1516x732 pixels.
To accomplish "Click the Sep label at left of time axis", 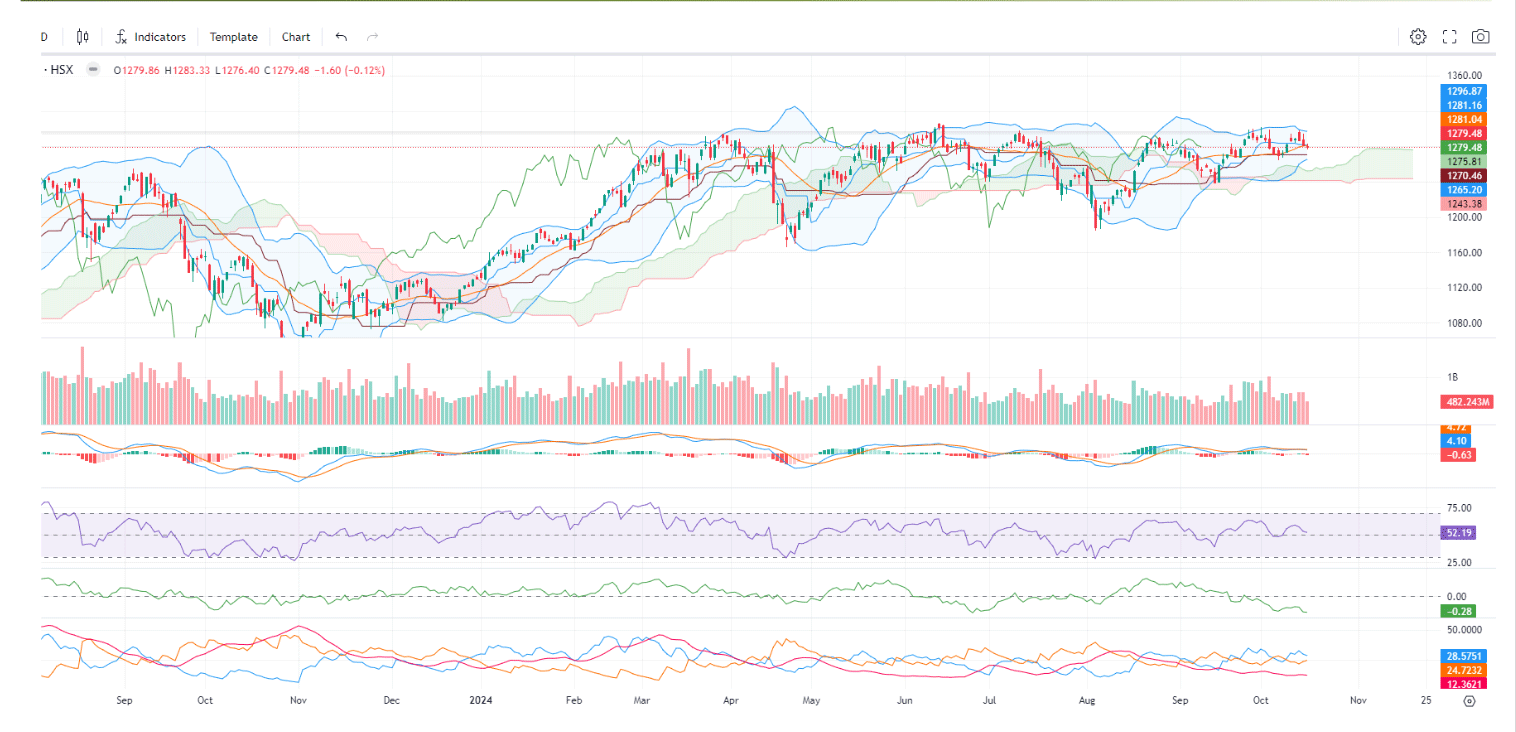I will (x=124, y=701).
